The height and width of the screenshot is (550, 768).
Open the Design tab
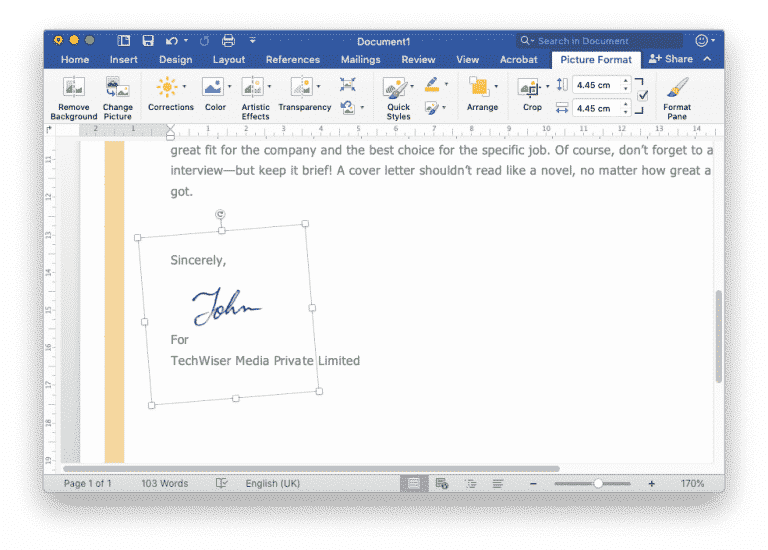tap(175, 59)
